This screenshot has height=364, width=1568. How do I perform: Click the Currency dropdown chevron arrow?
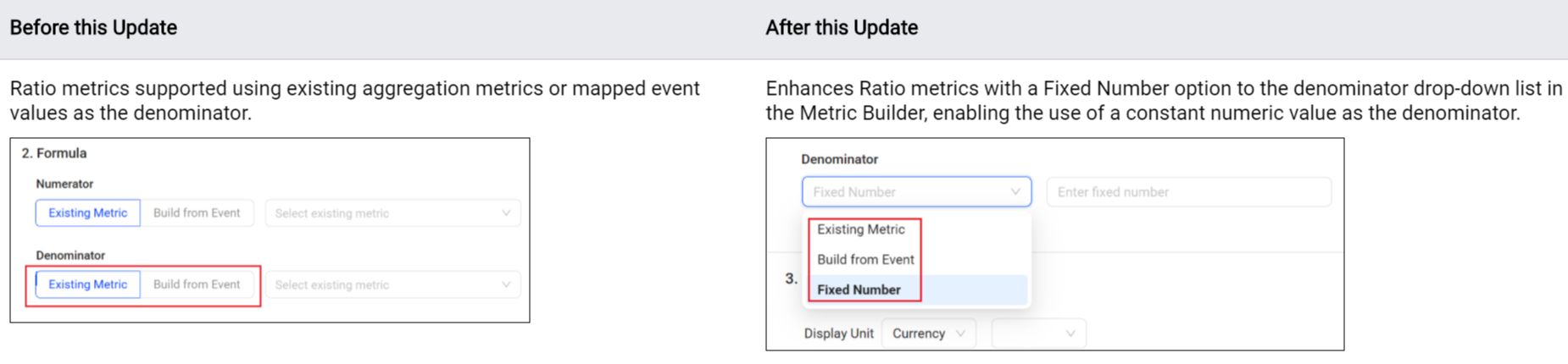tap(960, 334)
